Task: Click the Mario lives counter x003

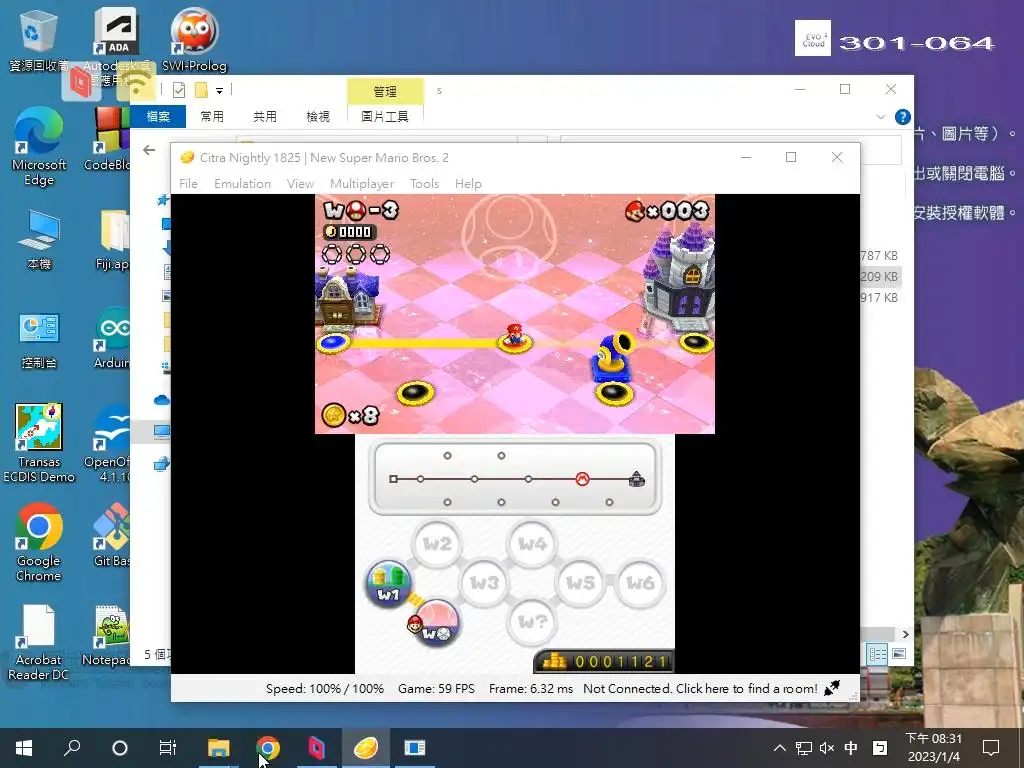Action: tap(667, 211)
